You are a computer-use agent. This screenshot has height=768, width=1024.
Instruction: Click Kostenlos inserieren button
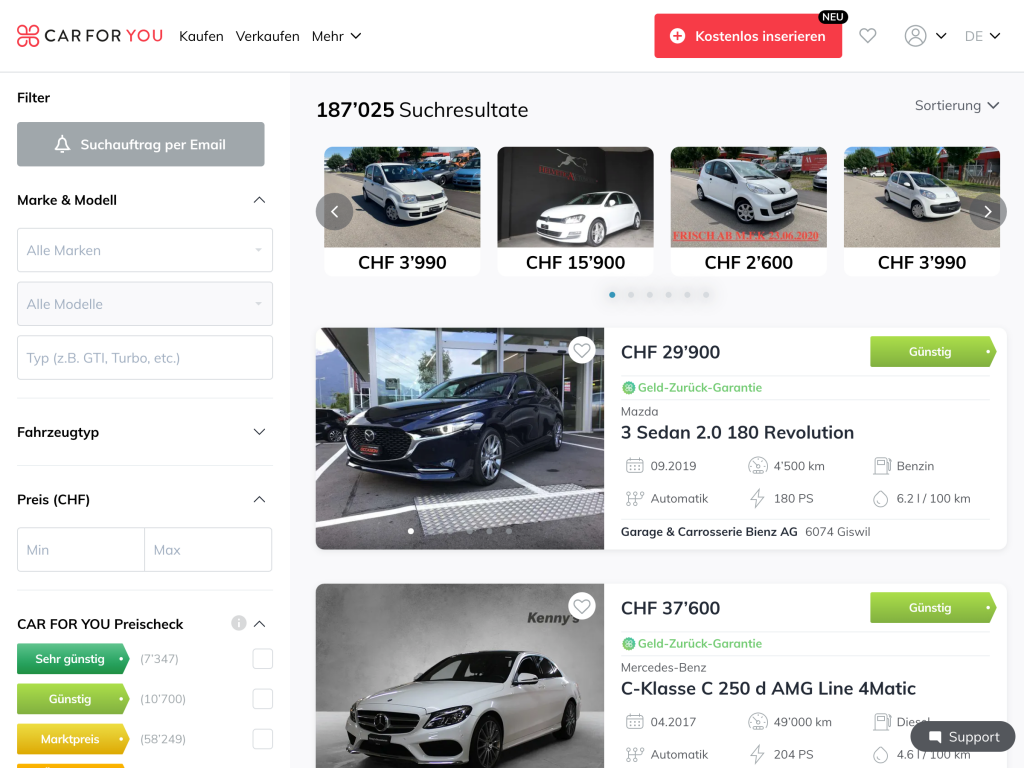point(748,36)
